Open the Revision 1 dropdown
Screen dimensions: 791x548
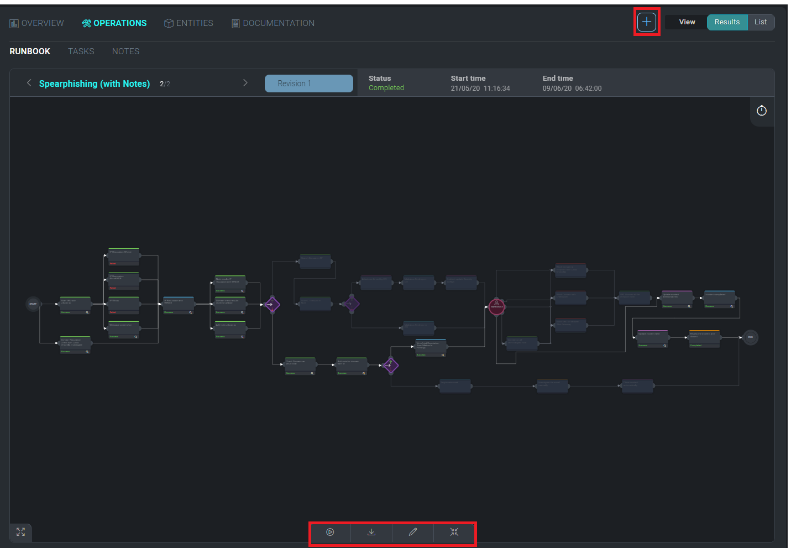[x=308, y=84]
